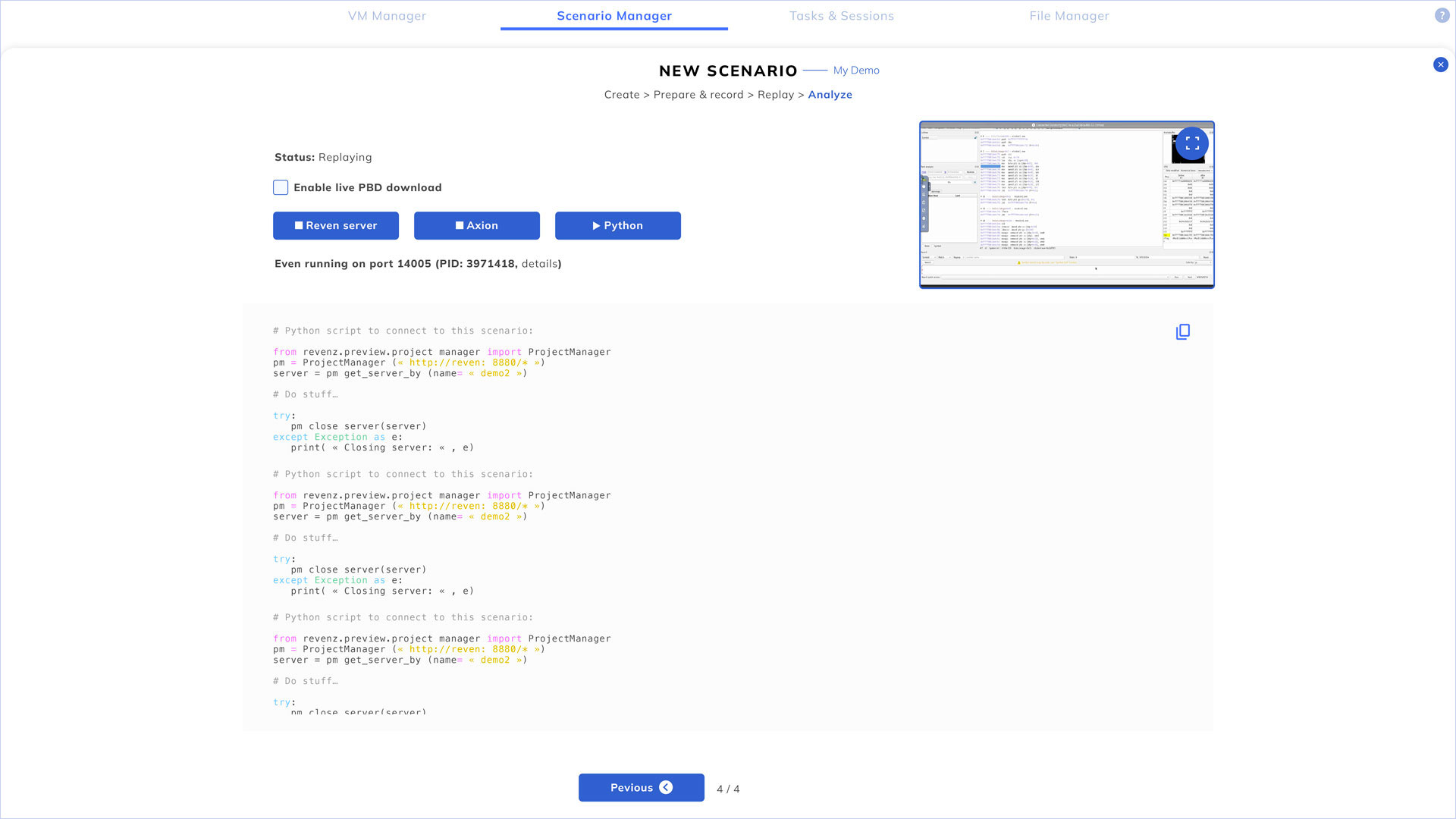Open the File Manager tab
The image size is (1456, 819).
1068,16
